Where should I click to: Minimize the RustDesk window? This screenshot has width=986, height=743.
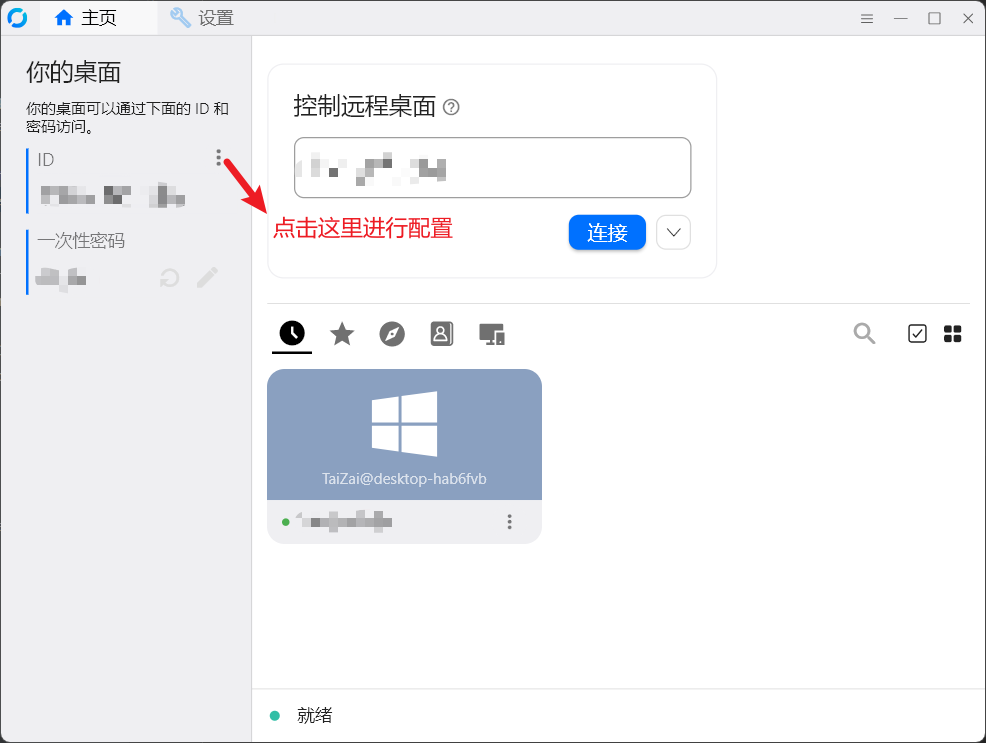pyautogui.click(x=900, y=19)
